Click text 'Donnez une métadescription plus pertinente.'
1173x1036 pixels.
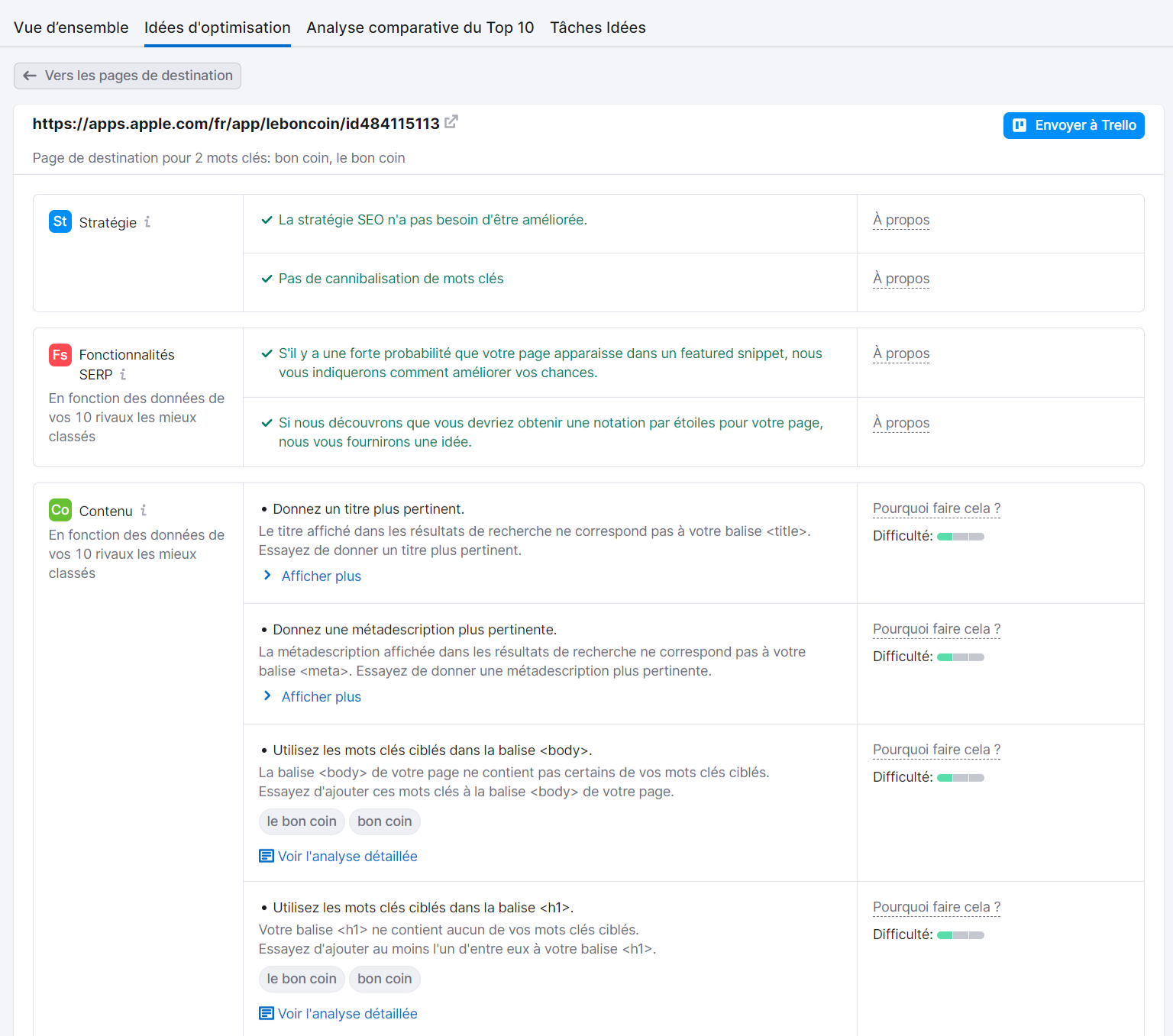pos(415,630)
